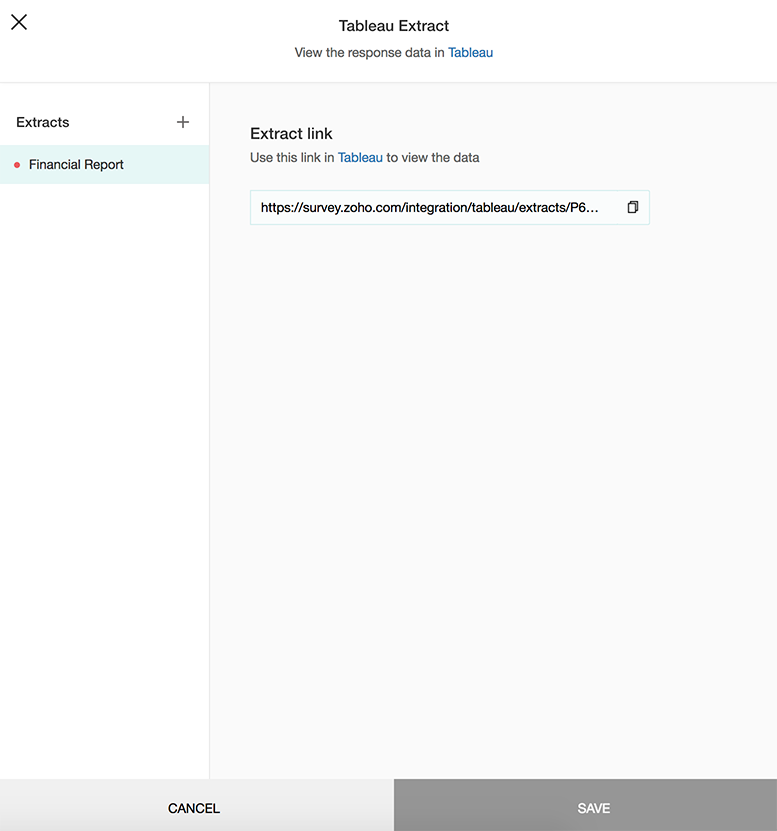Confirm changes with SAVE
Image resolution: width=777 pixels, height=831 pixels.
pos(593,808)
